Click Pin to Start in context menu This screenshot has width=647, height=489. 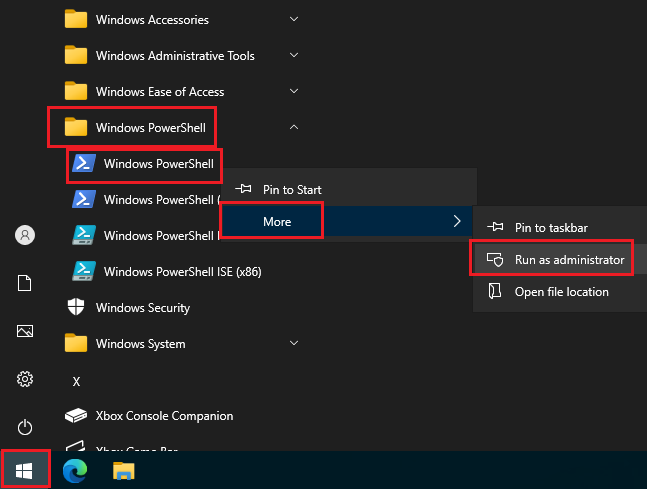pyautogui.click(x=291, y=189)
